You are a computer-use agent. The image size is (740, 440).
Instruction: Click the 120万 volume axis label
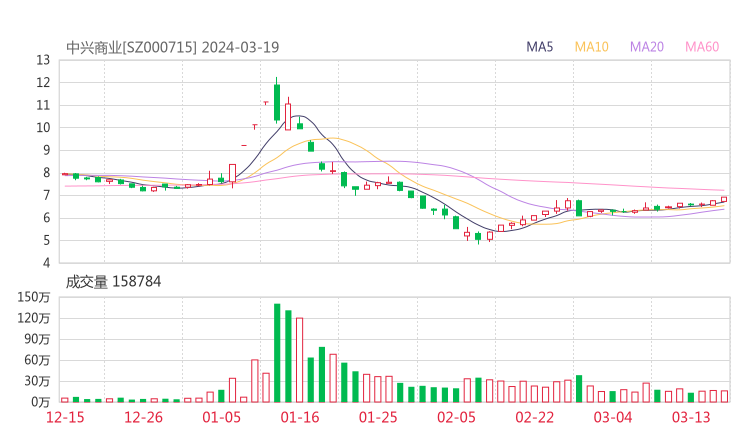pyautogui.click(x=34, y=318)
